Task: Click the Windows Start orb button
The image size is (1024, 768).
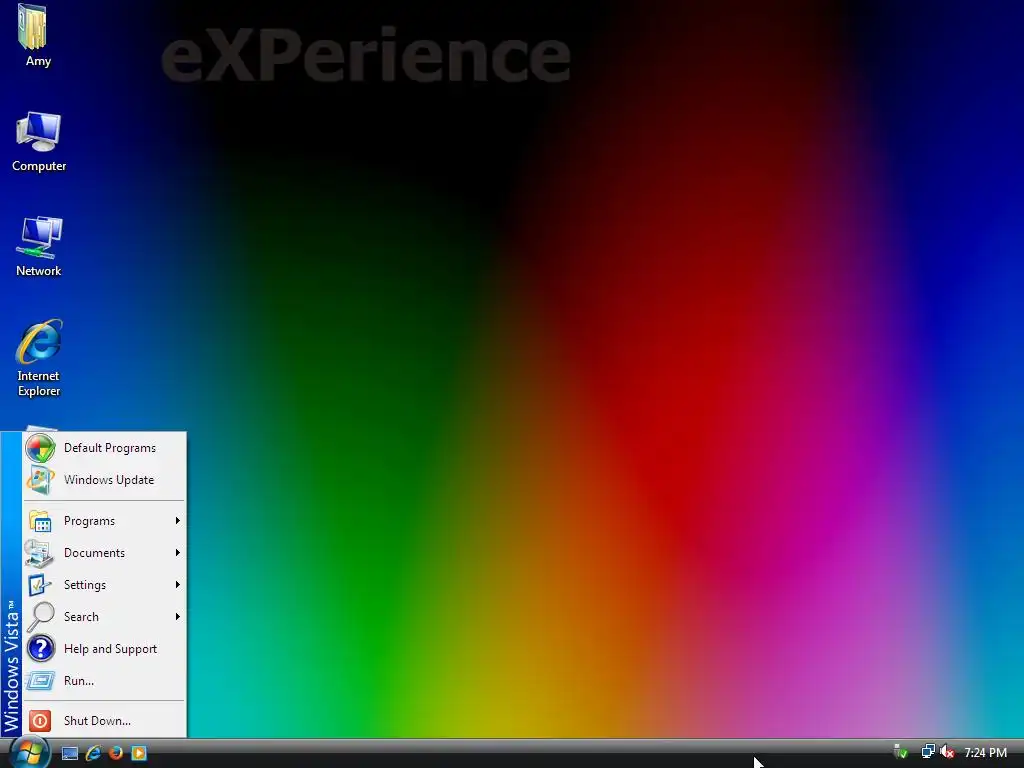Action: click(29, 753)
